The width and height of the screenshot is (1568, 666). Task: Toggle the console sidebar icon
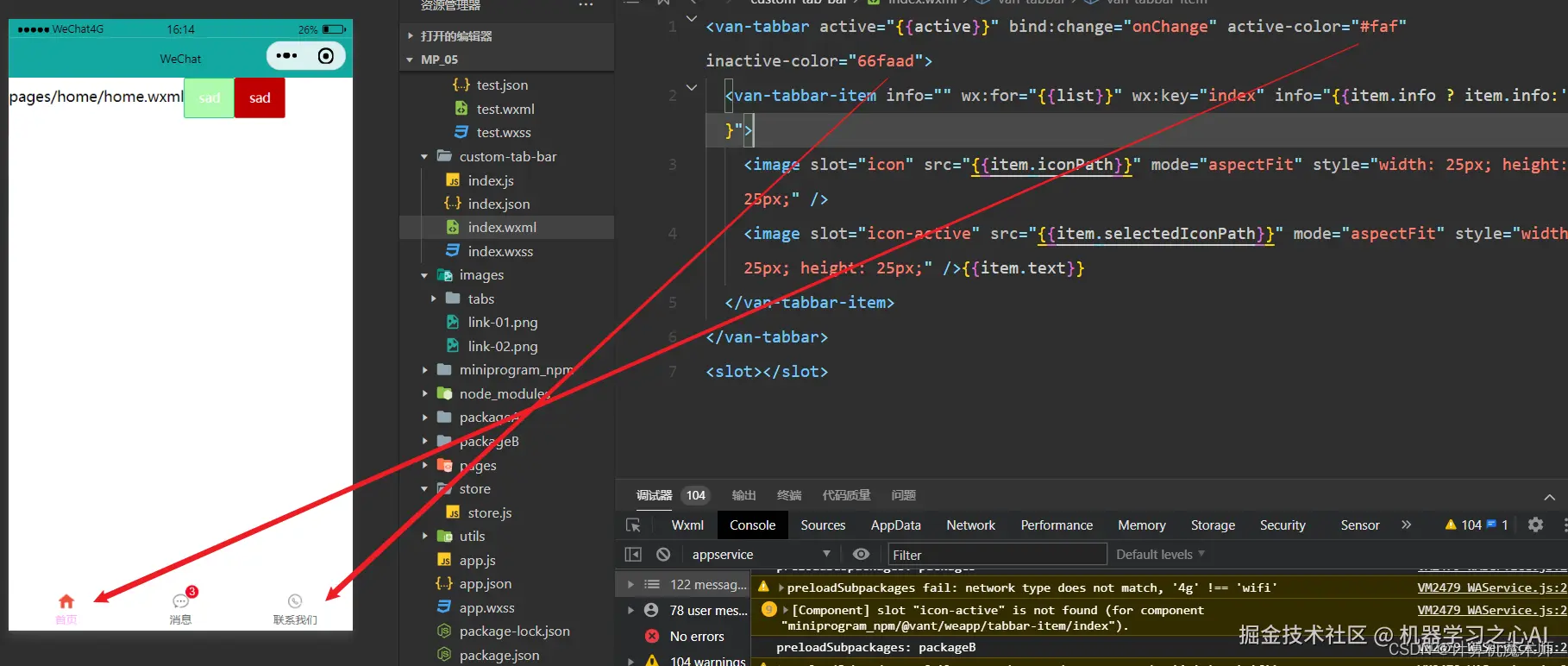pyautogui.click(x=633, y=554)
